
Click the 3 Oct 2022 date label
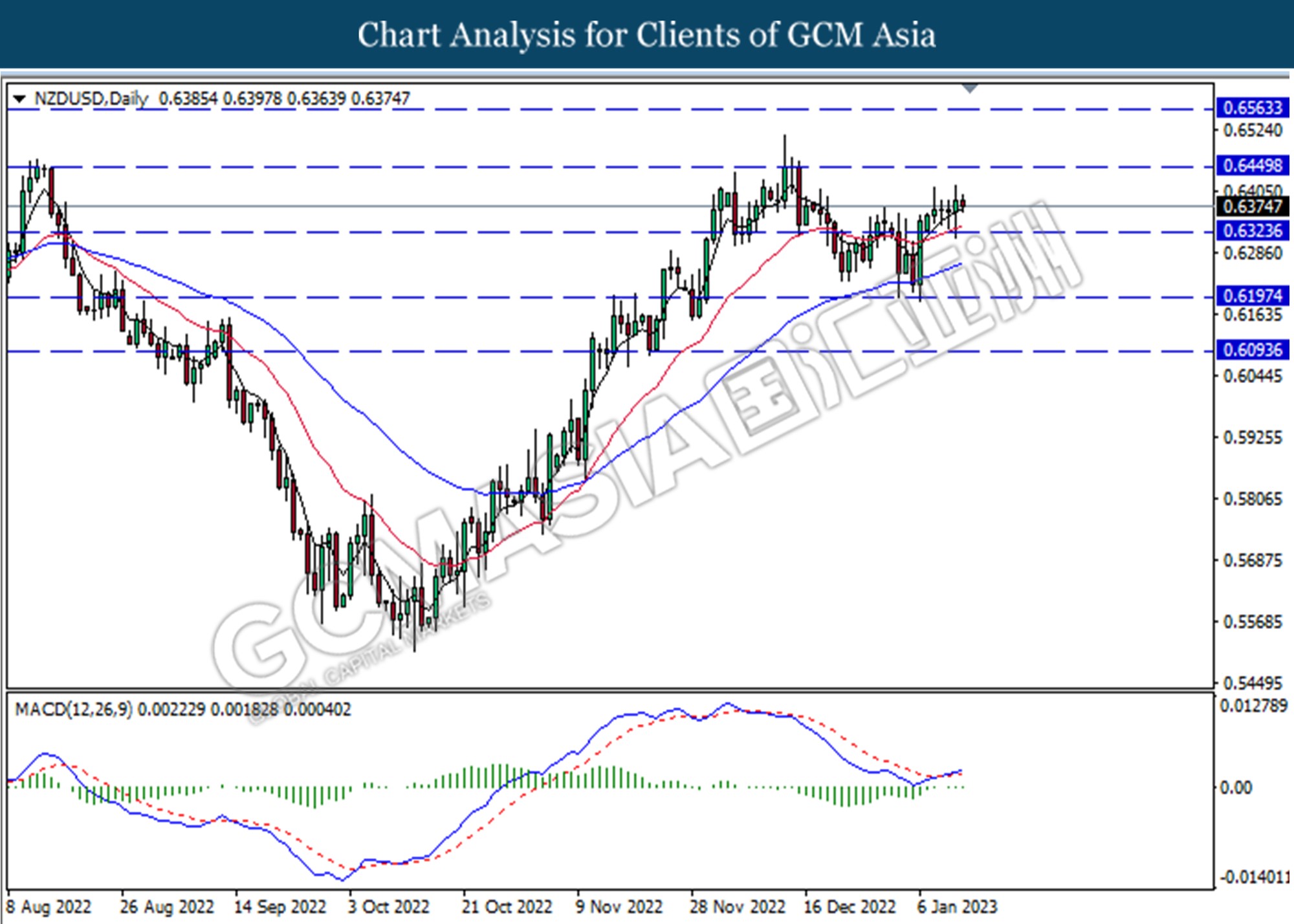click(x=389, y=907)
